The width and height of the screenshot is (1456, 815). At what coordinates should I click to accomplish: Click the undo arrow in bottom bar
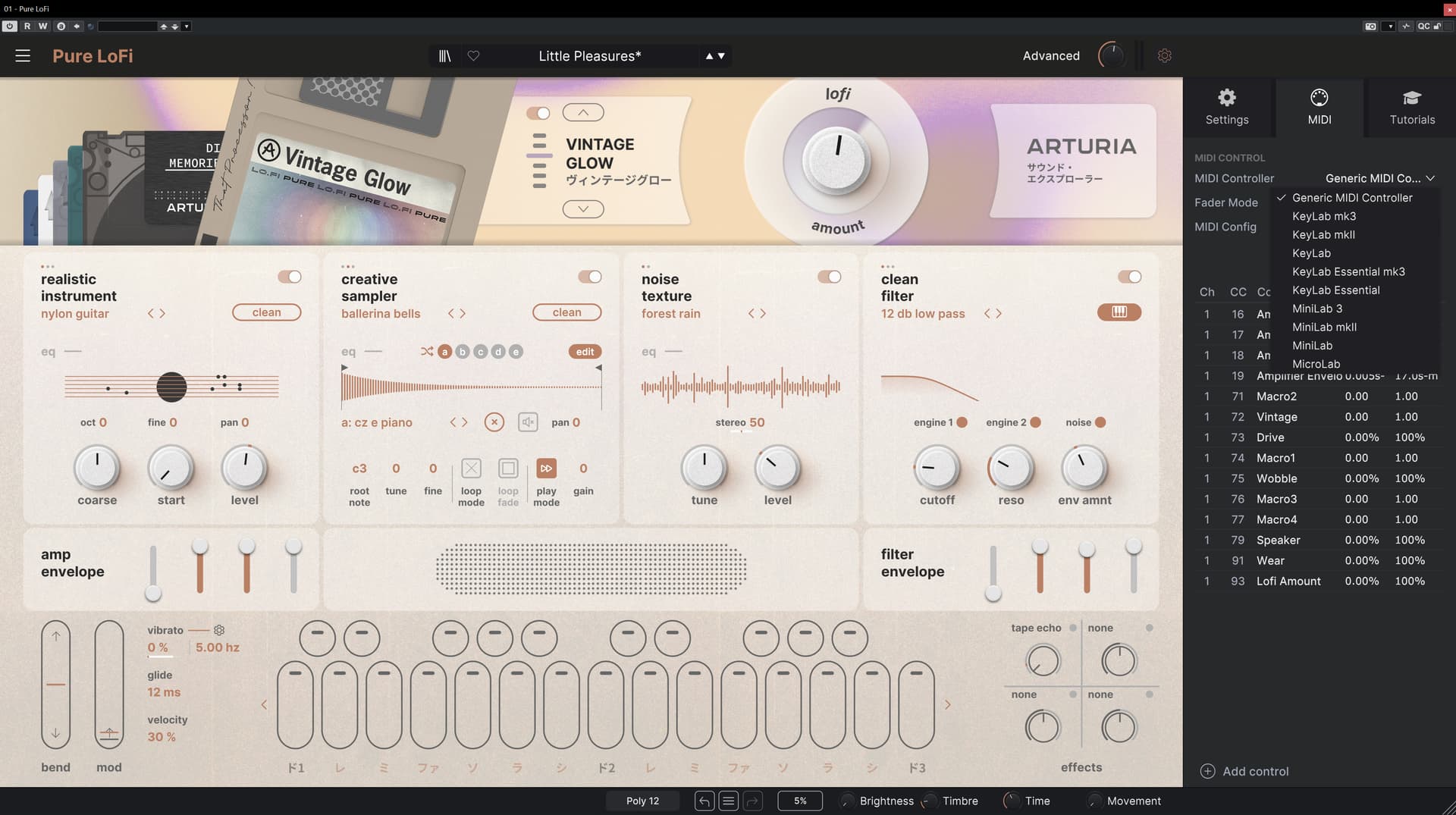tap(704, 801)
